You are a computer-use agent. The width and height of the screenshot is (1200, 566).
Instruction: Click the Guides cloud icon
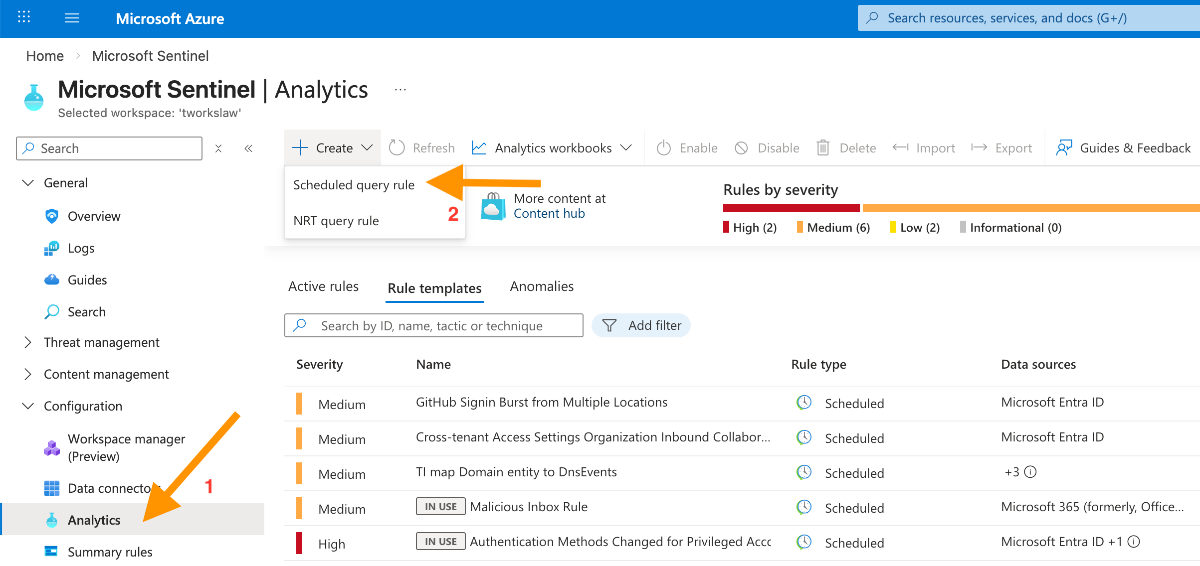click(x=52, y=280)
